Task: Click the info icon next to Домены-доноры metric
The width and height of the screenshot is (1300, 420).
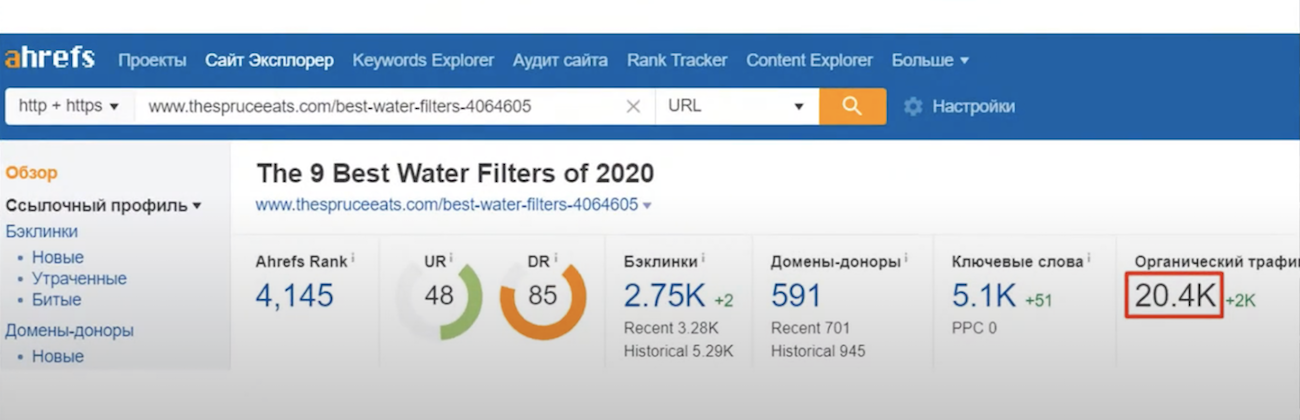Action: click(x=906, y=260)
